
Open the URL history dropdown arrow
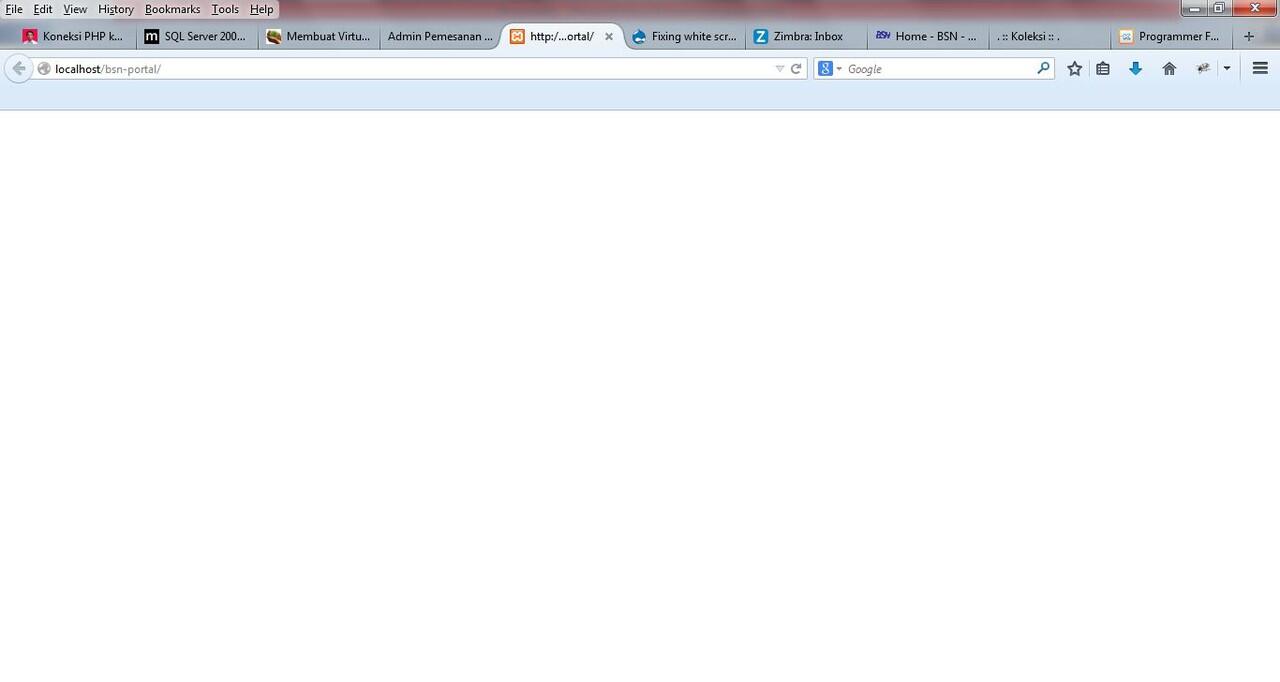pyautogui.click(x=780, y=69)
